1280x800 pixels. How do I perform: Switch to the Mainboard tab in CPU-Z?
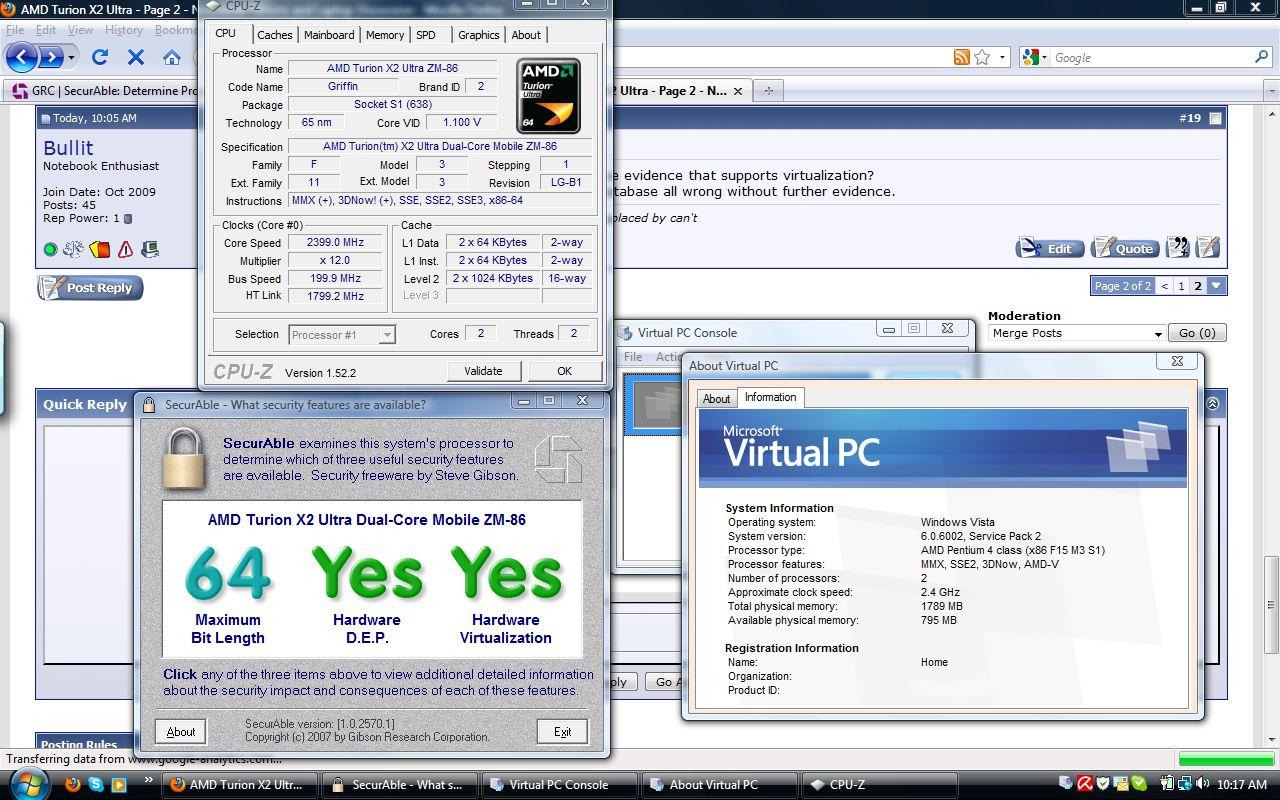click(x=329, y=35)
